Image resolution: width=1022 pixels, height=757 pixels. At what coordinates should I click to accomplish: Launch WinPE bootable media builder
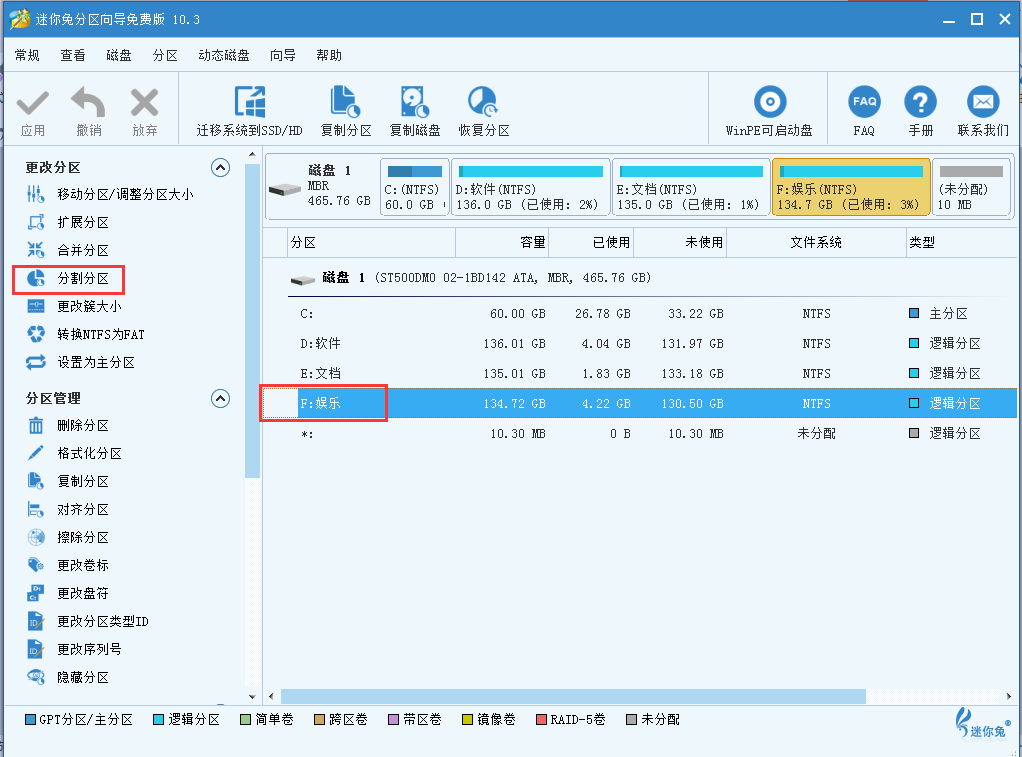[x=769, y=111]
